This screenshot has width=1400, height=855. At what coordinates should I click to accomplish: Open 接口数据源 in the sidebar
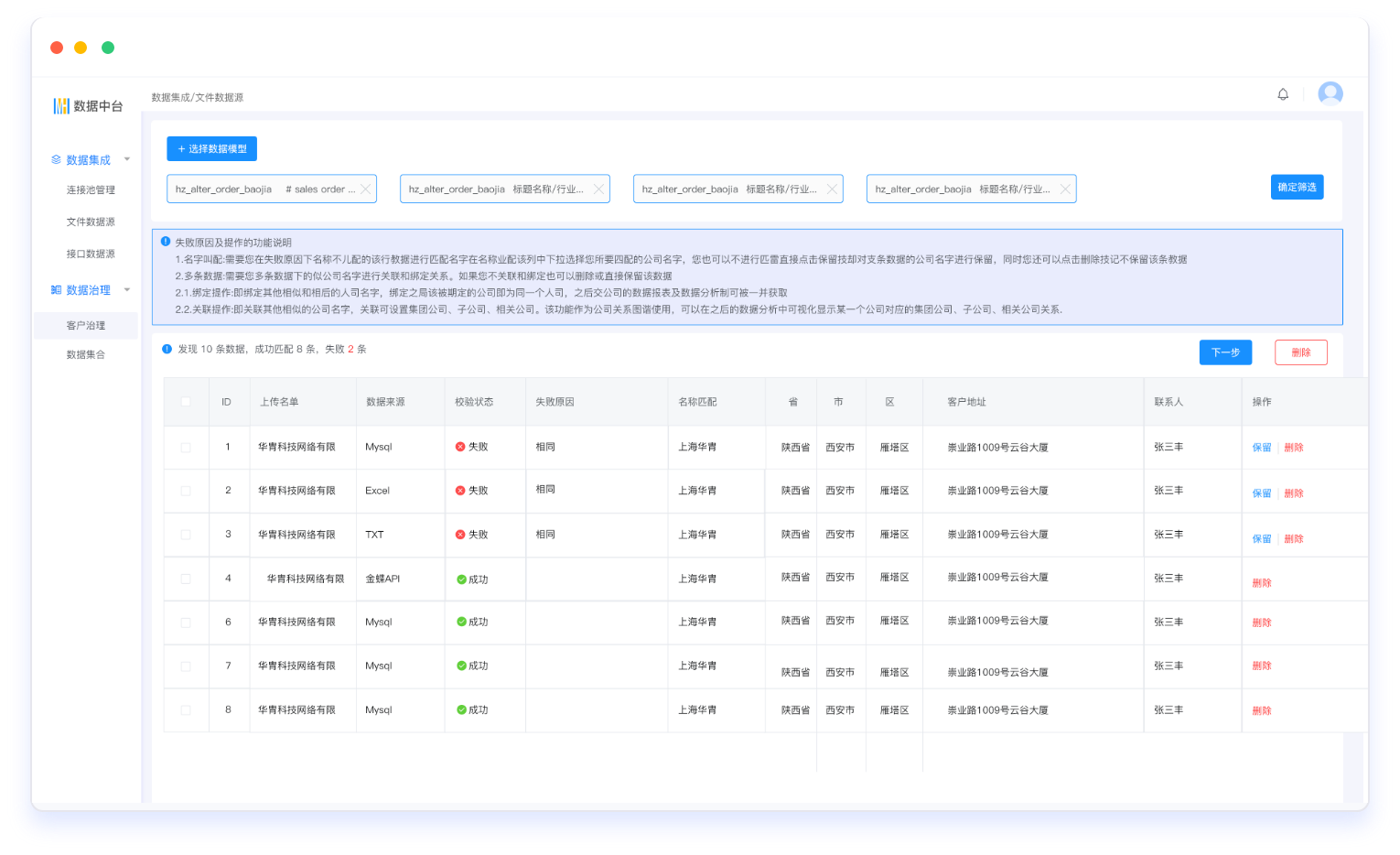(91, 254)
